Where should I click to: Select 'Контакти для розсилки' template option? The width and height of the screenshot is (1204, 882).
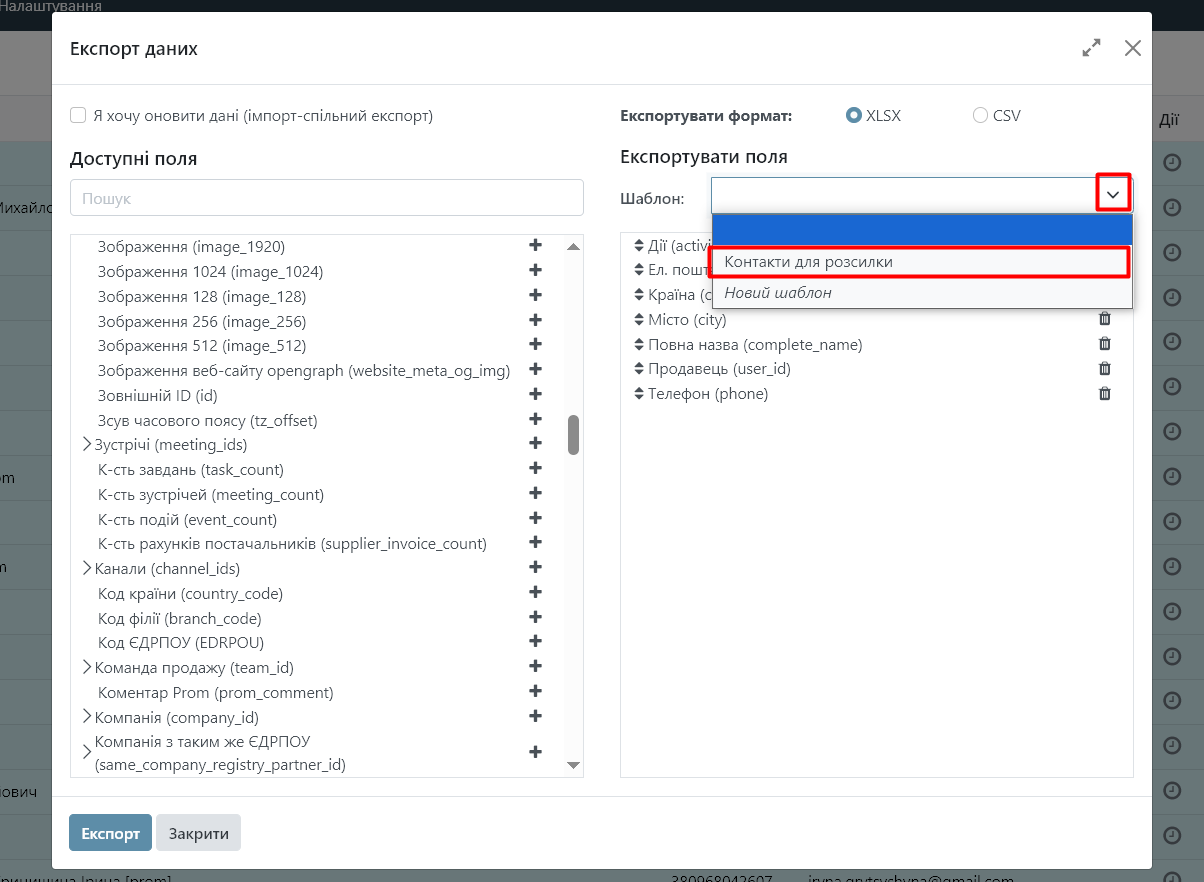[x=920, y=262]
